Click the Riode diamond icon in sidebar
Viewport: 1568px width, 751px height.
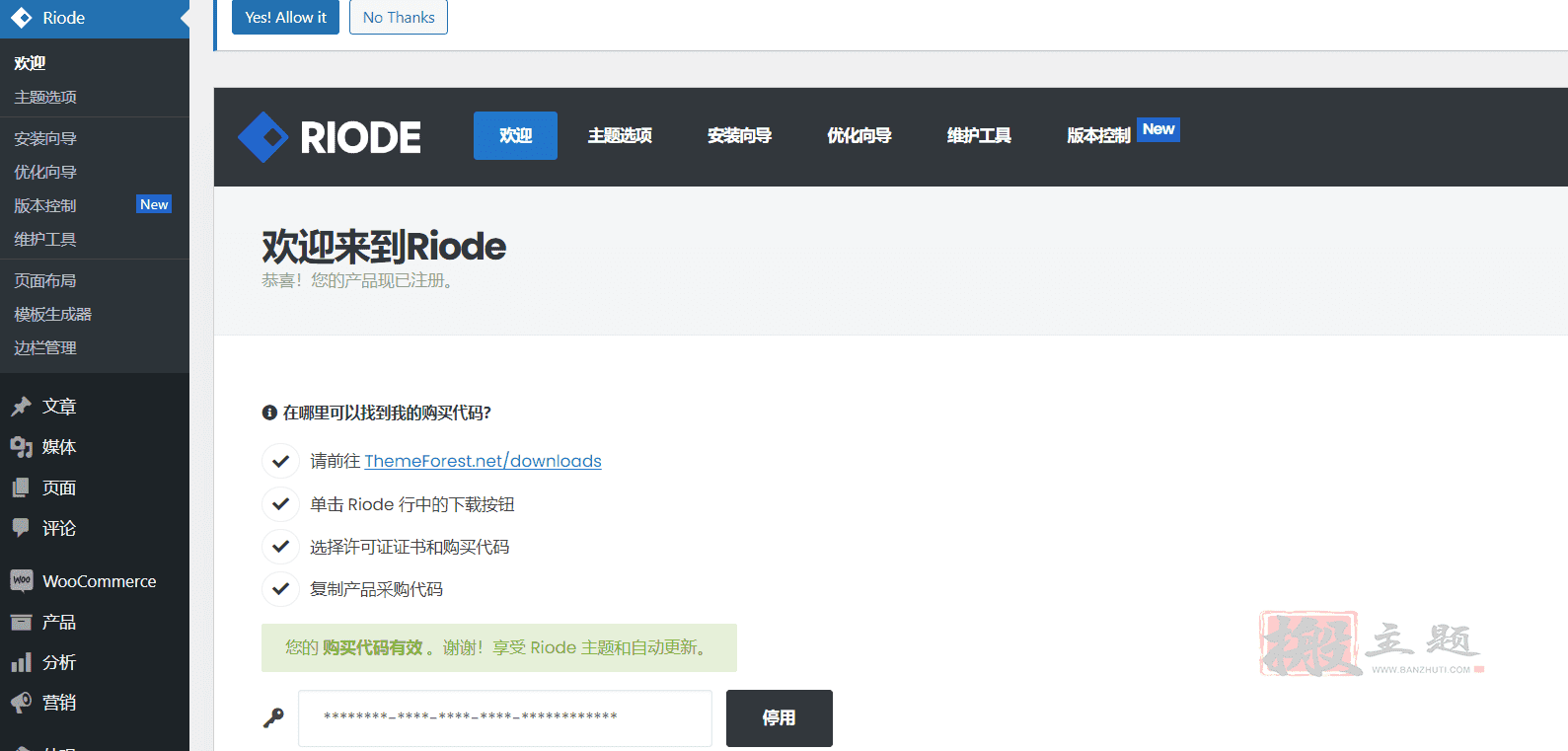pyautogui.click(x=21, y=18)
